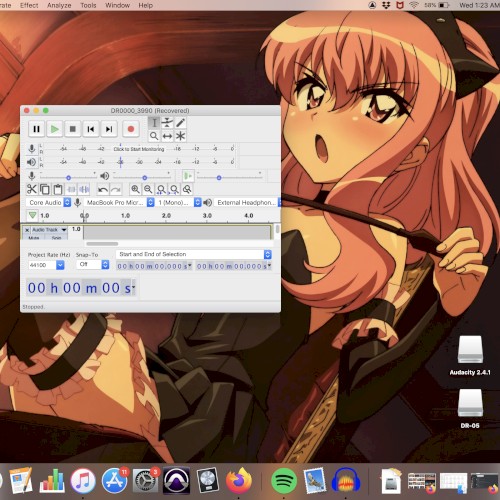Viewport: 500px width, 500px height.
Task: Skip to start of project
Action: click(x=90, y=129)
